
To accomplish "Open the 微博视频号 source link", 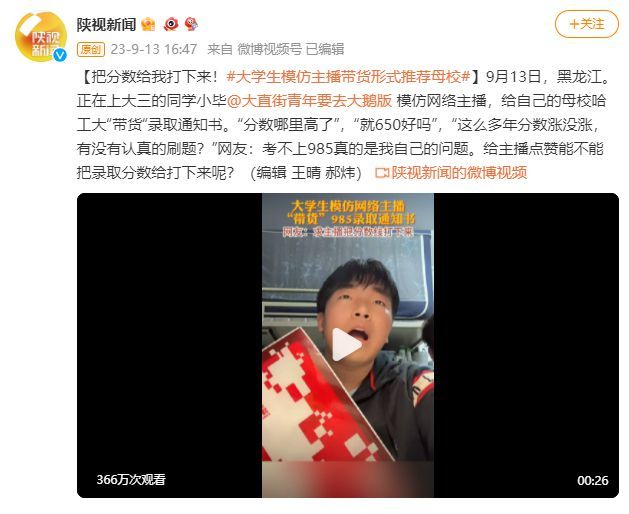I will point(270,49).
